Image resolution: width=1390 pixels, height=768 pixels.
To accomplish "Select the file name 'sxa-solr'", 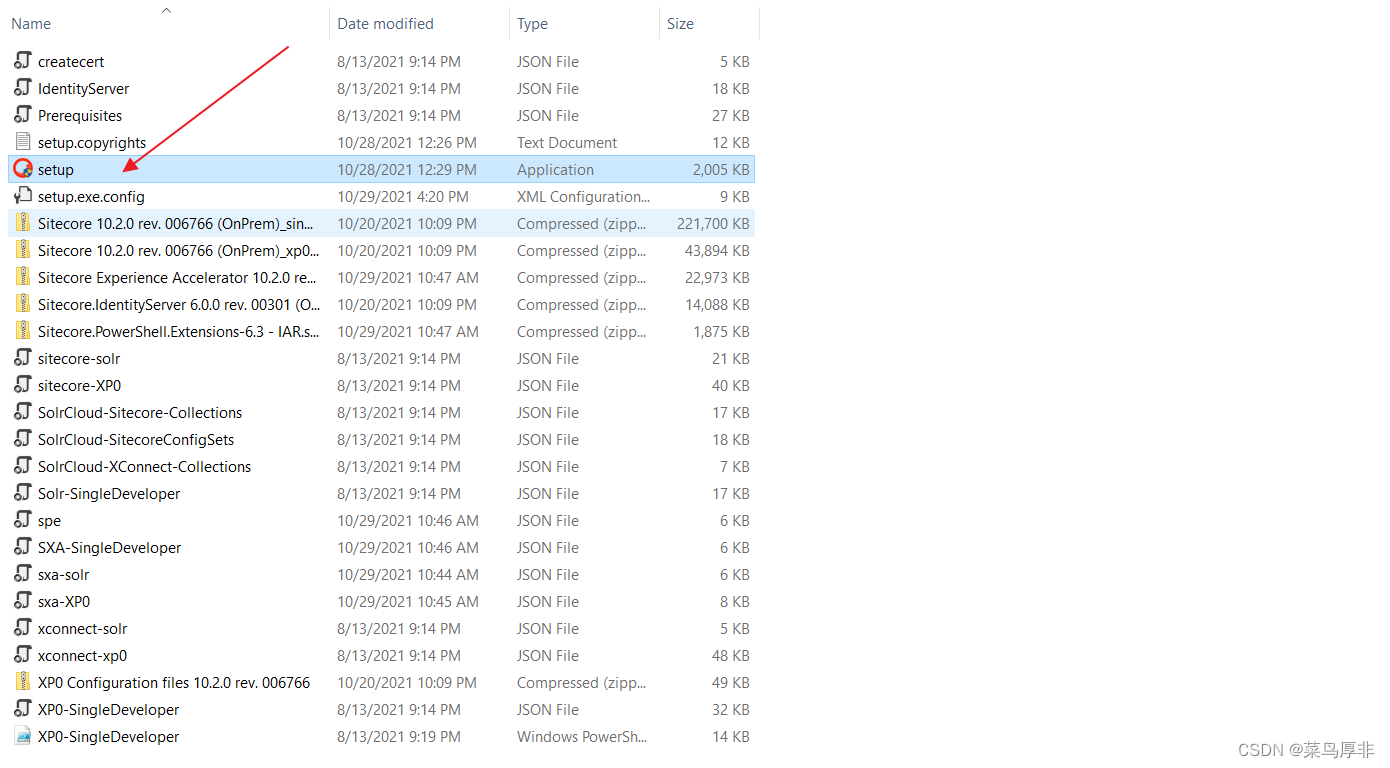I will [64, 575].
